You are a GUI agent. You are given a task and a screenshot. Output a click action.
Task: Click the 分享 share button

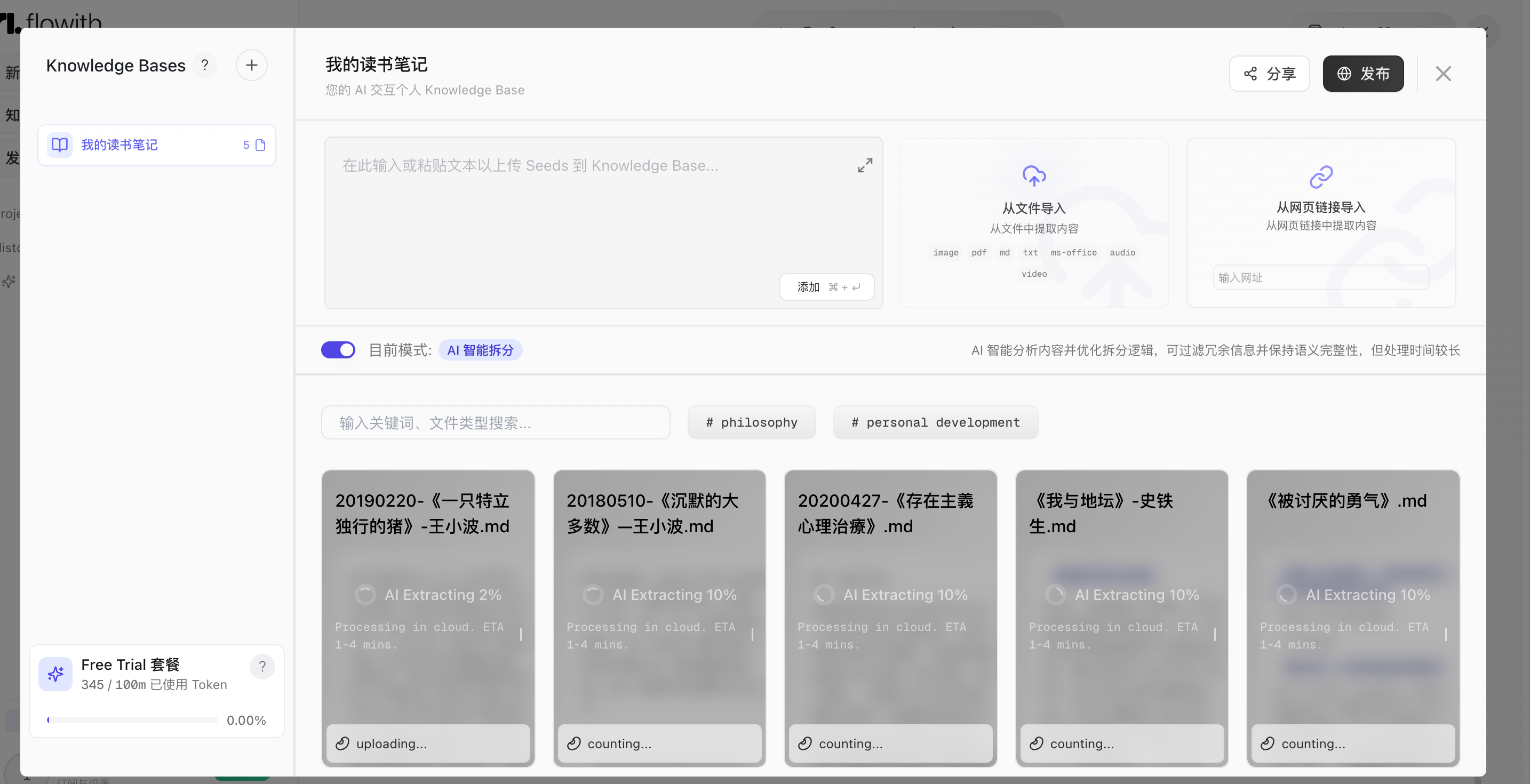[x=1269, y=74]
